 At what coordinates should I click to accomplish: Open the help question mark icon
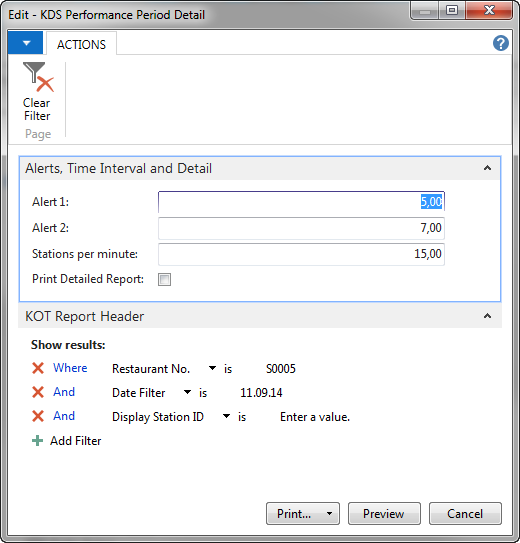[501, 44]
